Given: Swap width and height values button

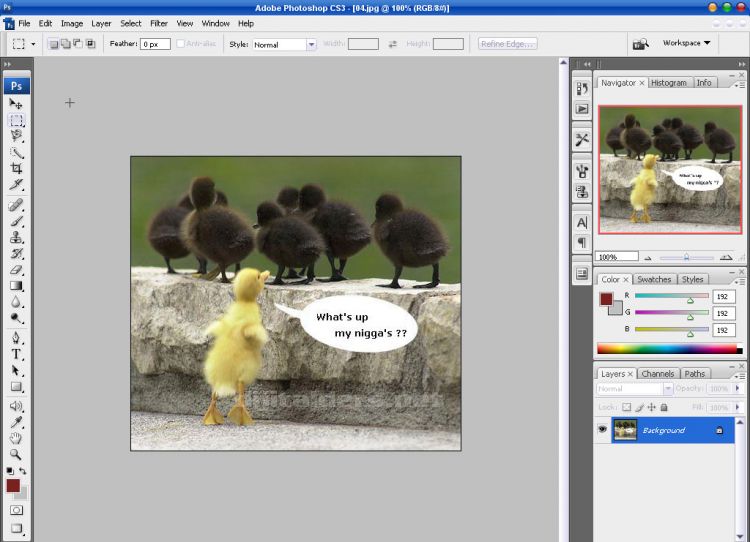Looking at the screenshot, I should coord(393,44).
